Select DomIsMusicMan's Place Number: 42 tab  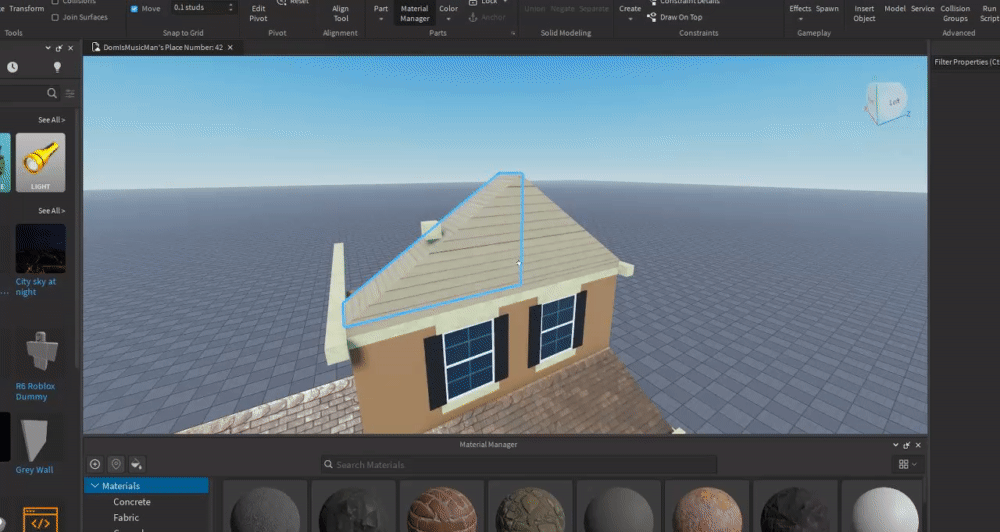(x=163, y=47)
